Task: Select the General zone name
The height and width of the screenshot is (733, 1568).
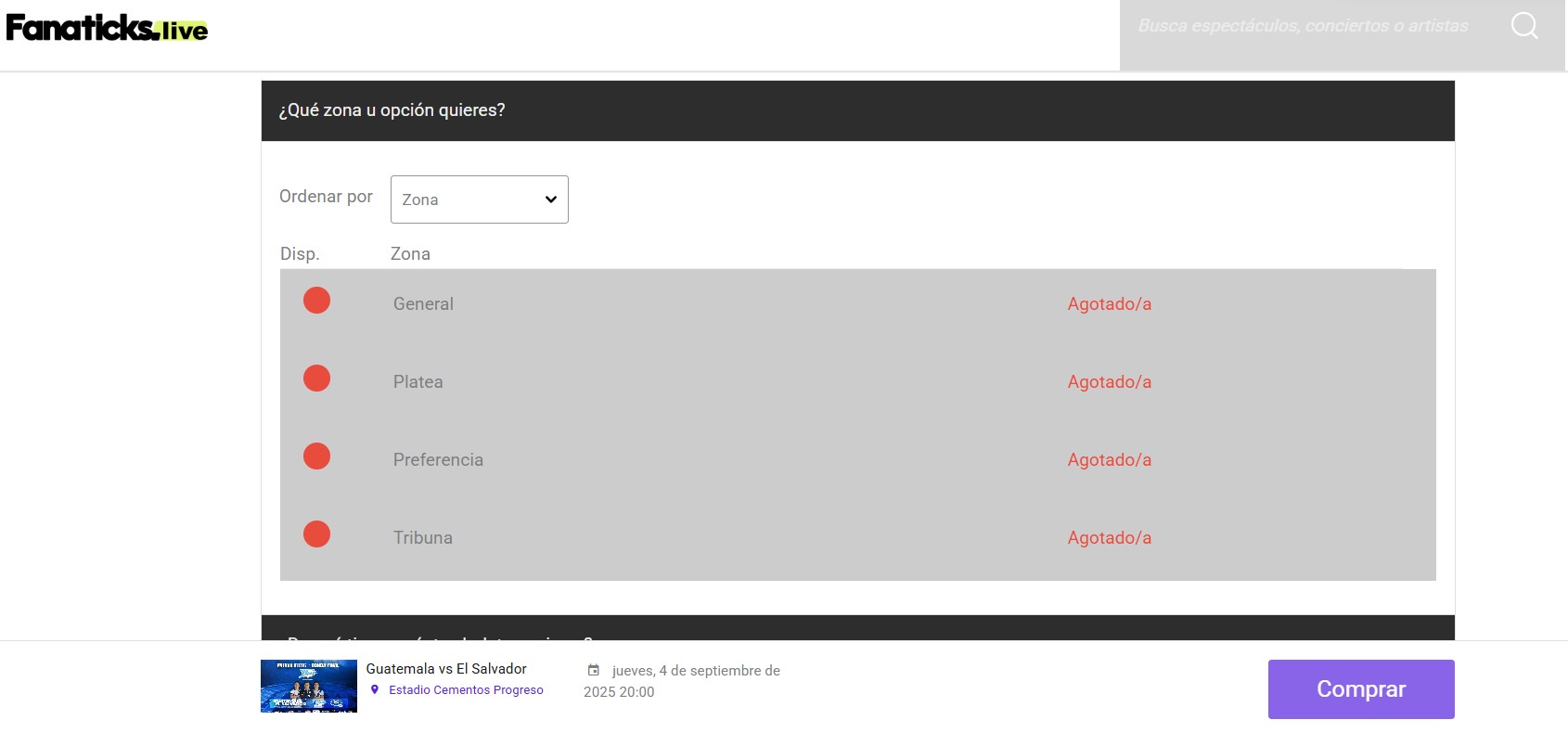Action: click(x=423, y=304)
